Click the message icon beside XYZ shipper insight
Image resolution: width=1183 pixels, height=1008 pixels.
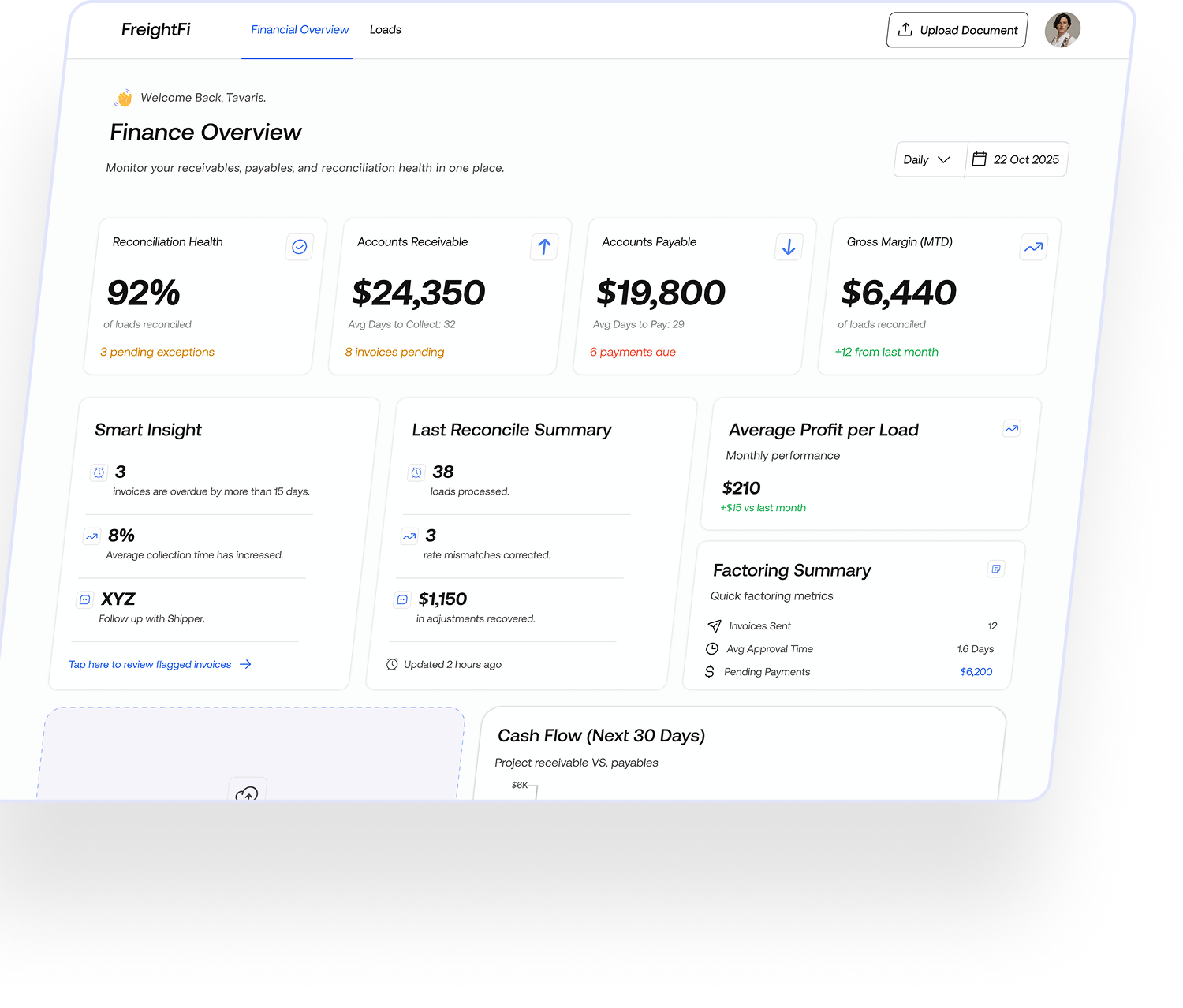tap(84, 599)
